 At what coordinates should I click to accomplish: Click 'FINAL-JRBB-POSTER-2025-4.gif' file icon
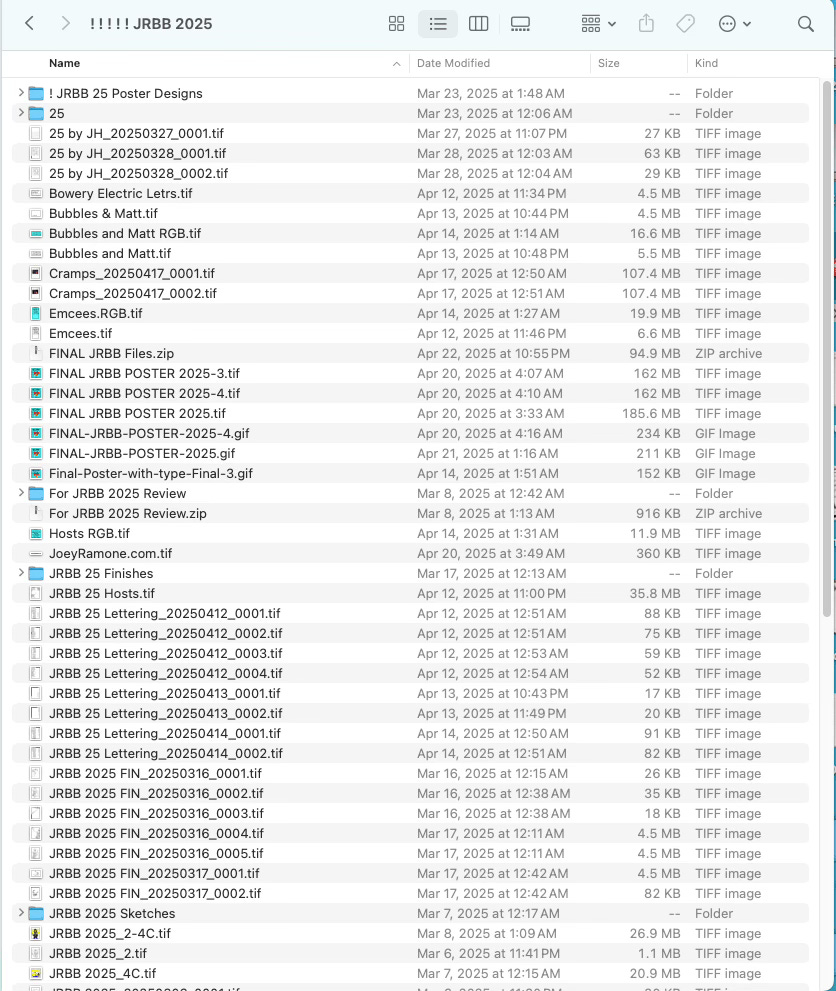point(36,434)
